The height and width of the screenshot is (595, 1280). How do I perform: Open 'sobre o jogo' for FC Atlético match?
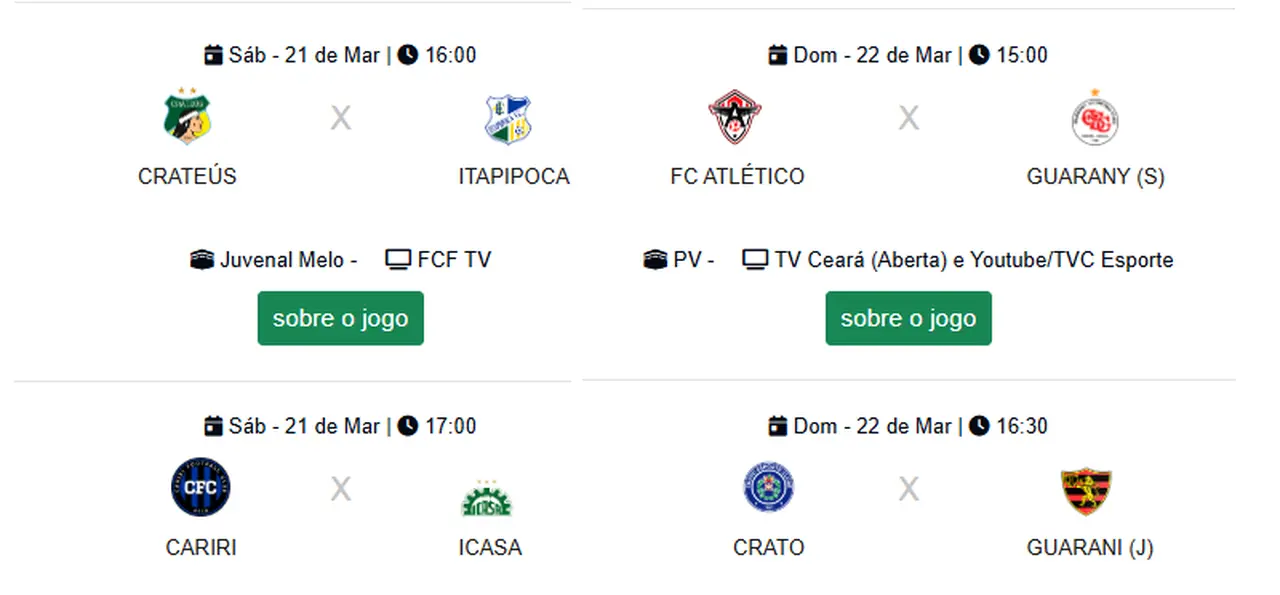coord(908,318)
